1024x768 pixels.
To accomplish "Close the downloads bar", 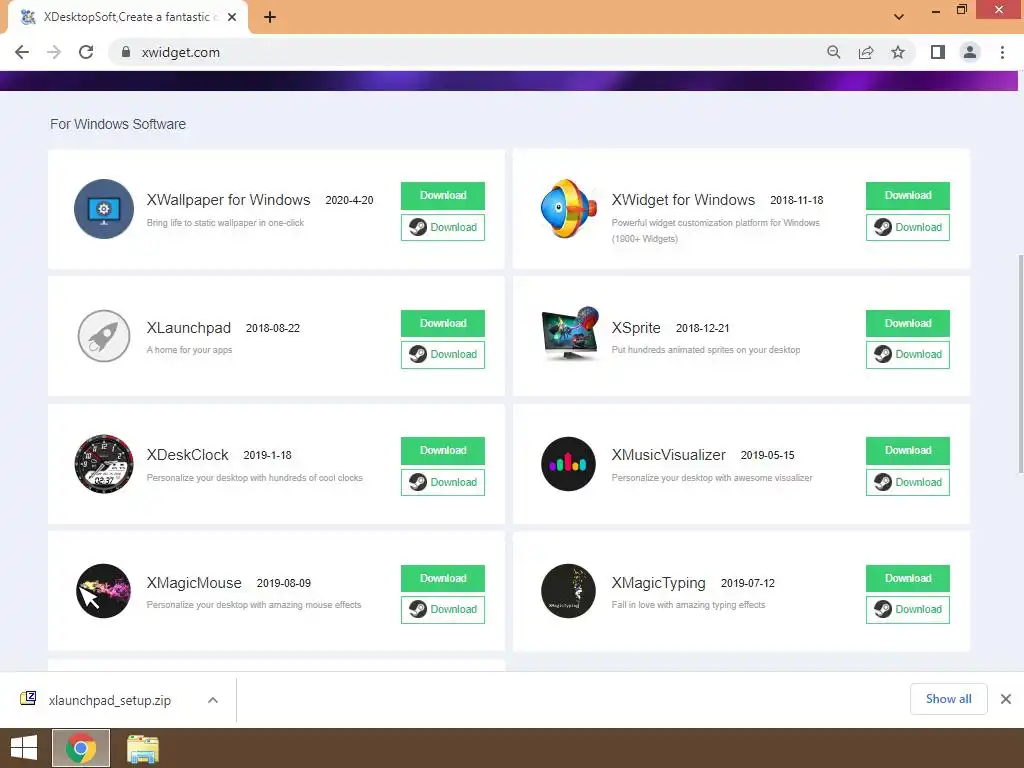I will pos(1006,699).
